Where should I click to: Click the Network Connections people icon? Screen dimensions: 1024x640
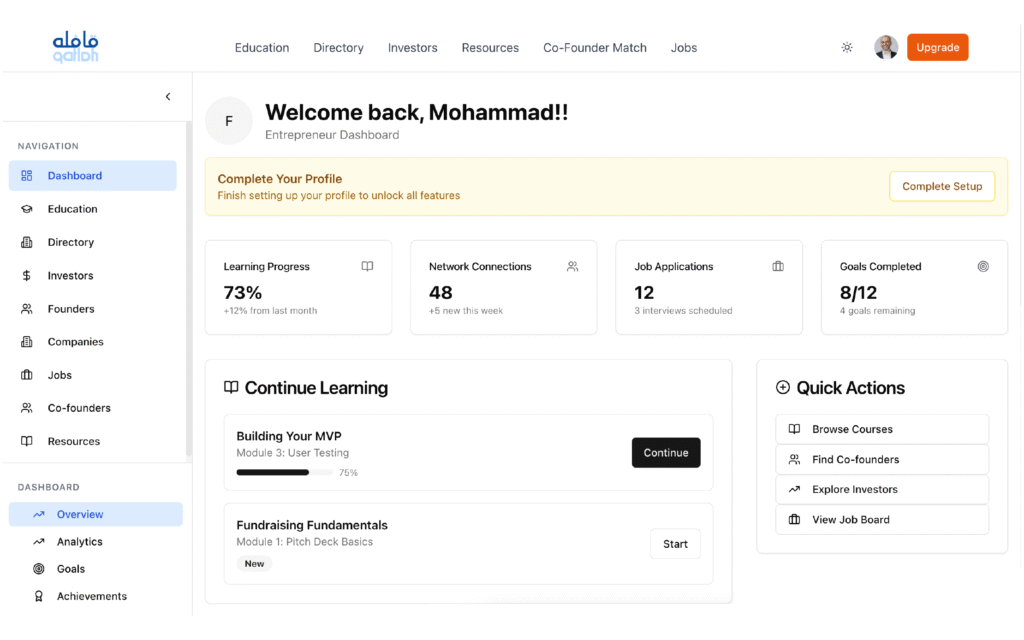click(x=572, y=267)
